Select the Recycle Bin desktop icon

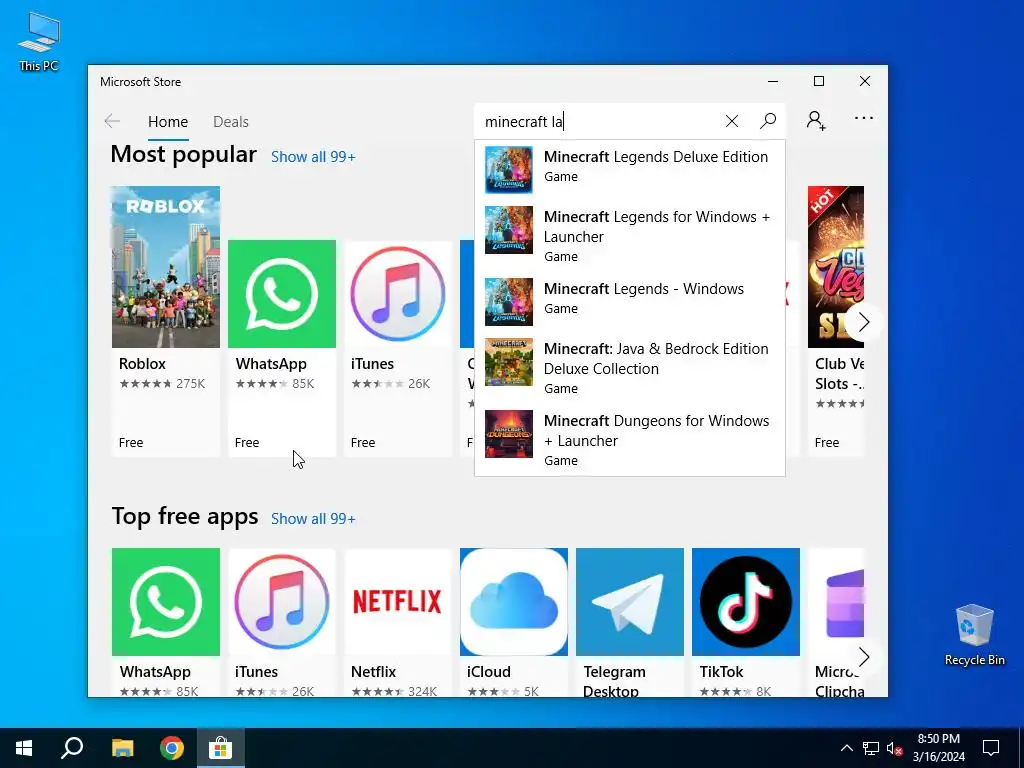point(974,635)
